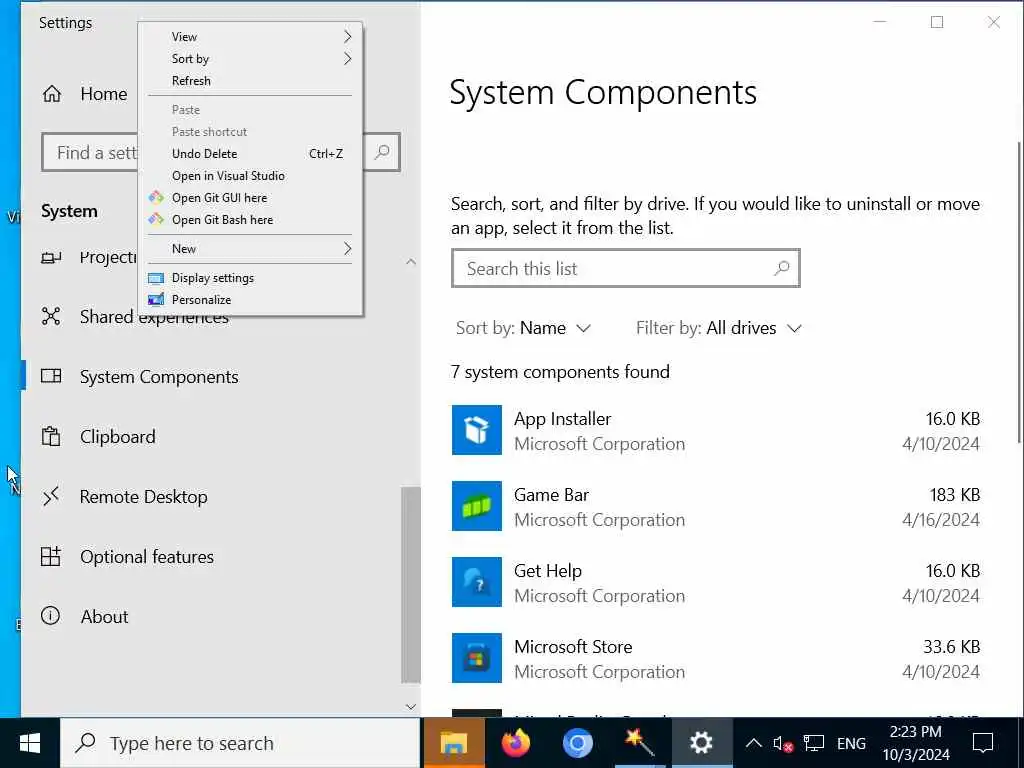Screen dimensions: 1024x768
Task: Click the ENG language indicator
Action: click(851, 743)
